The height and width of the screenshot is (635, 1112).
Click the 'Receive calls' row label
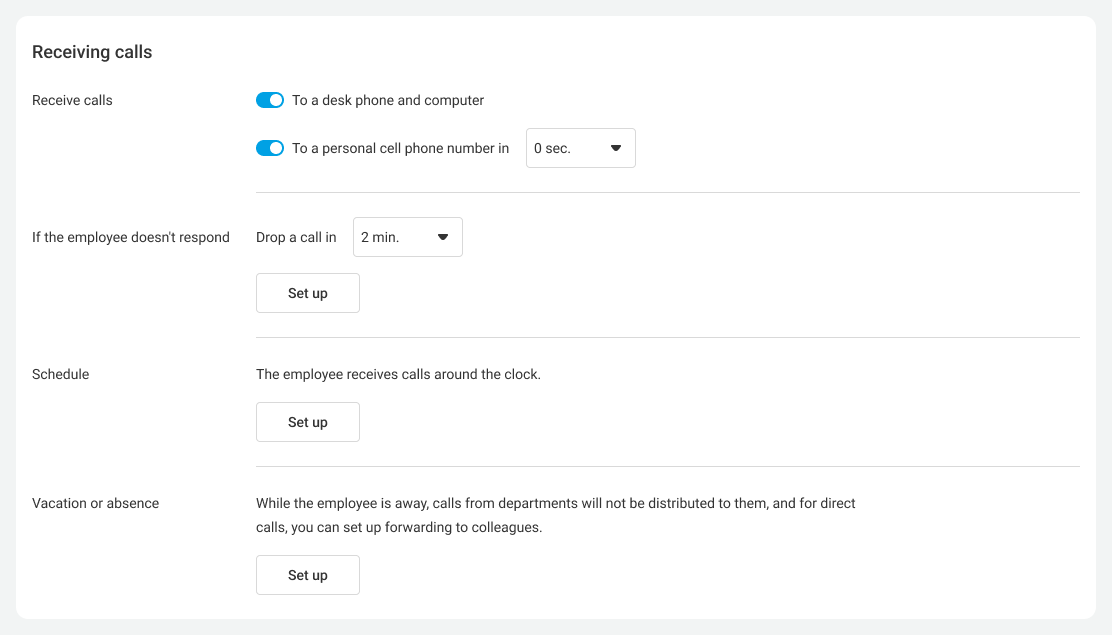click(x=72, y=100)
